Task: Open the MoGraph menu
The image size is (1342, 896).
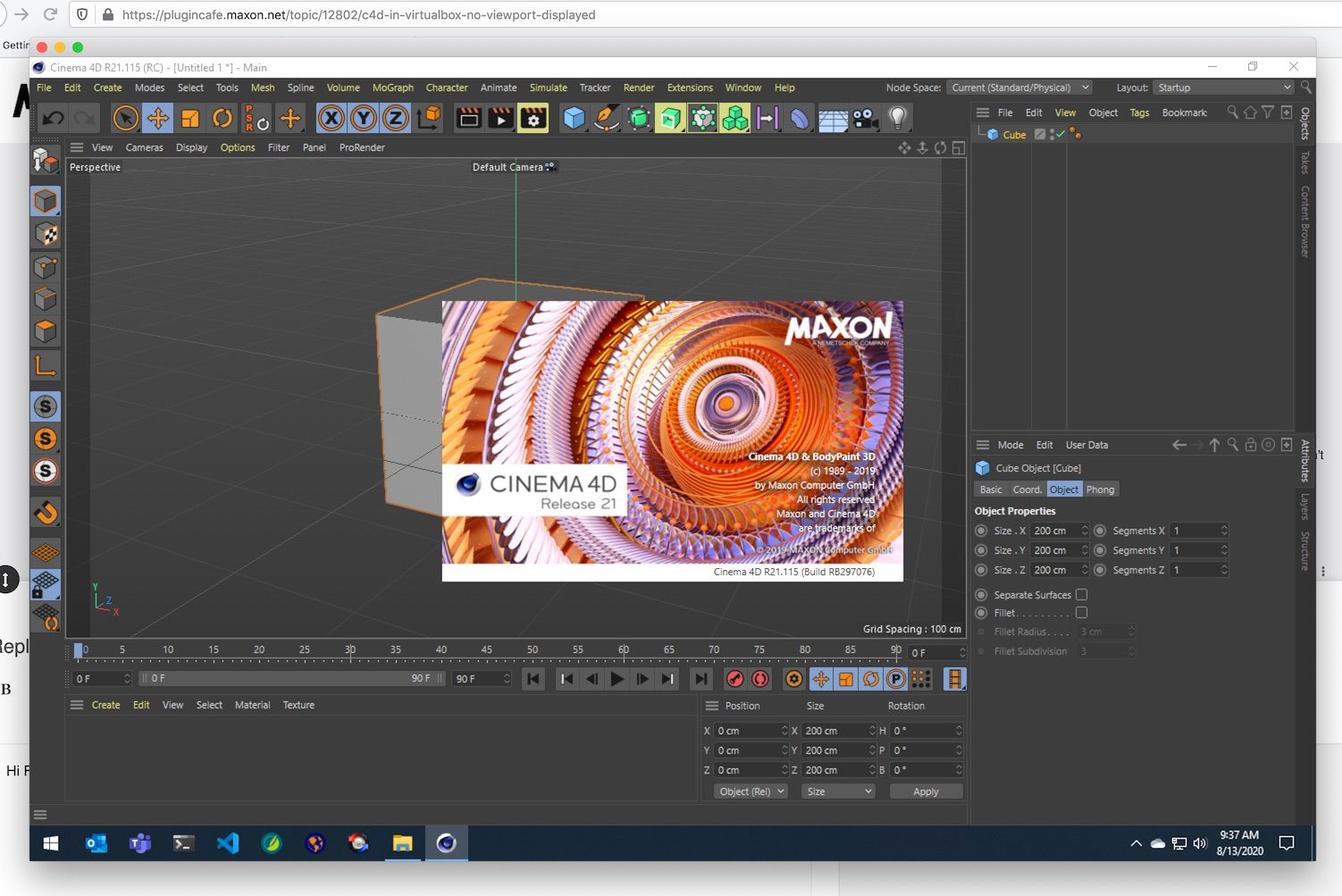Action: click(393, 88)
